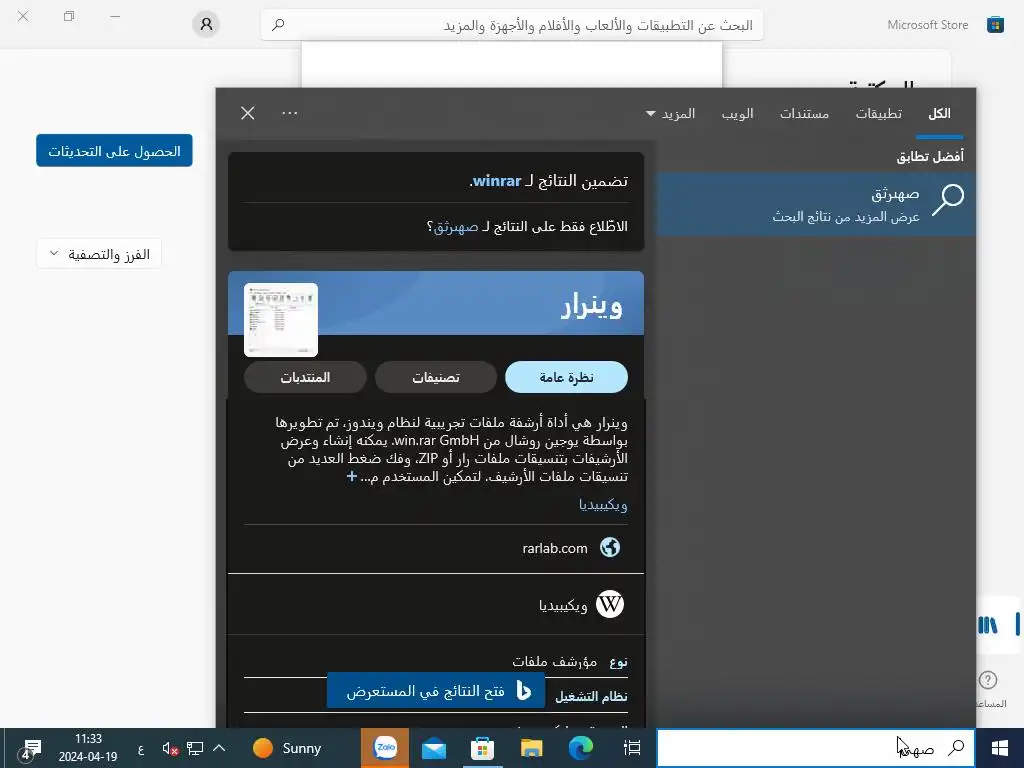Switch to the مستندات search tab
1024x768 pixels.
pyautogui.click(x=805, y=114)
